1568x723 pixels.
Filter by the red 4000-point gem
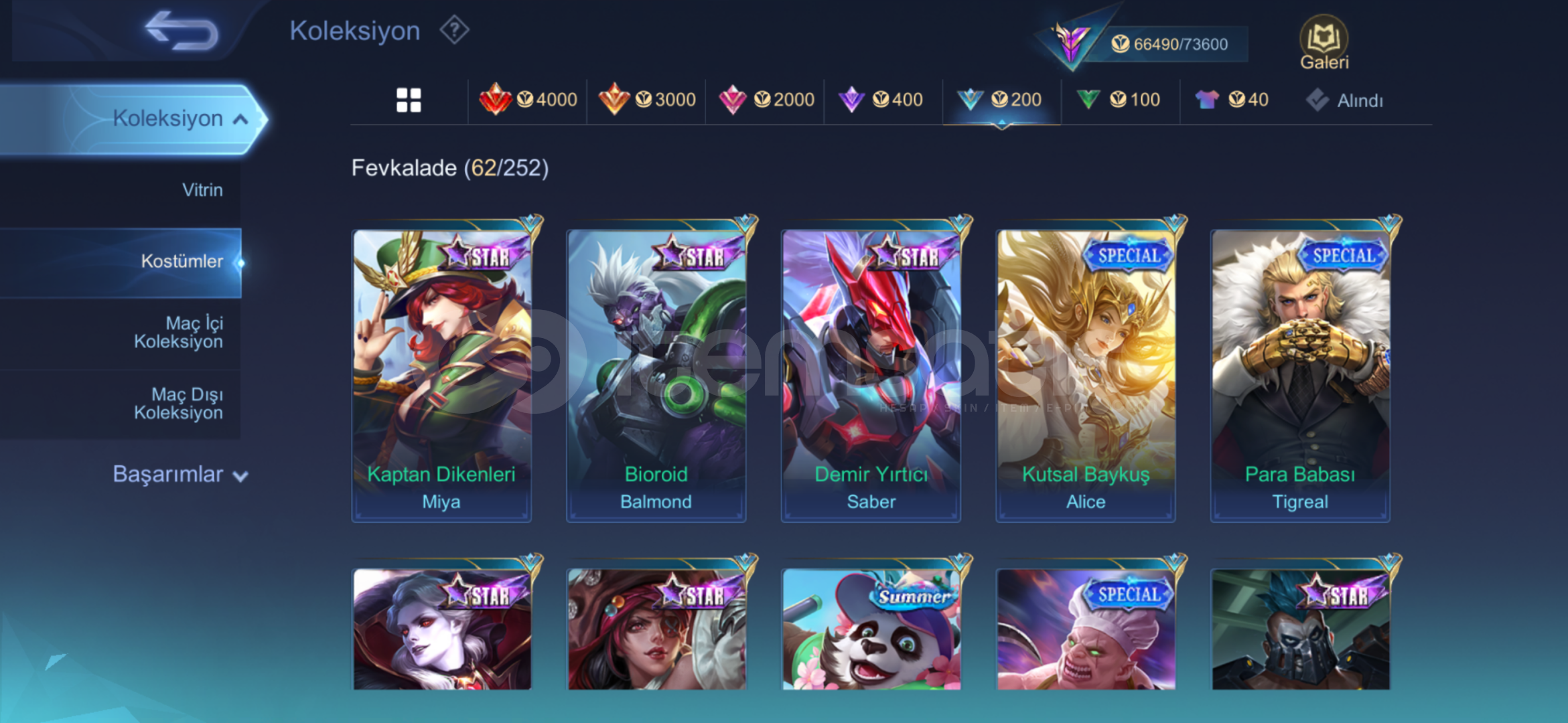pyautogui.click(x=528, y=100)
